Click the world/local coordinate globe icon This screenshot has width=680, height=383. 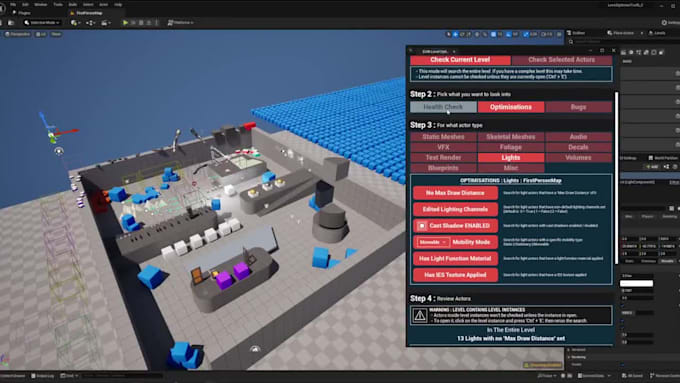pos(477,34)
